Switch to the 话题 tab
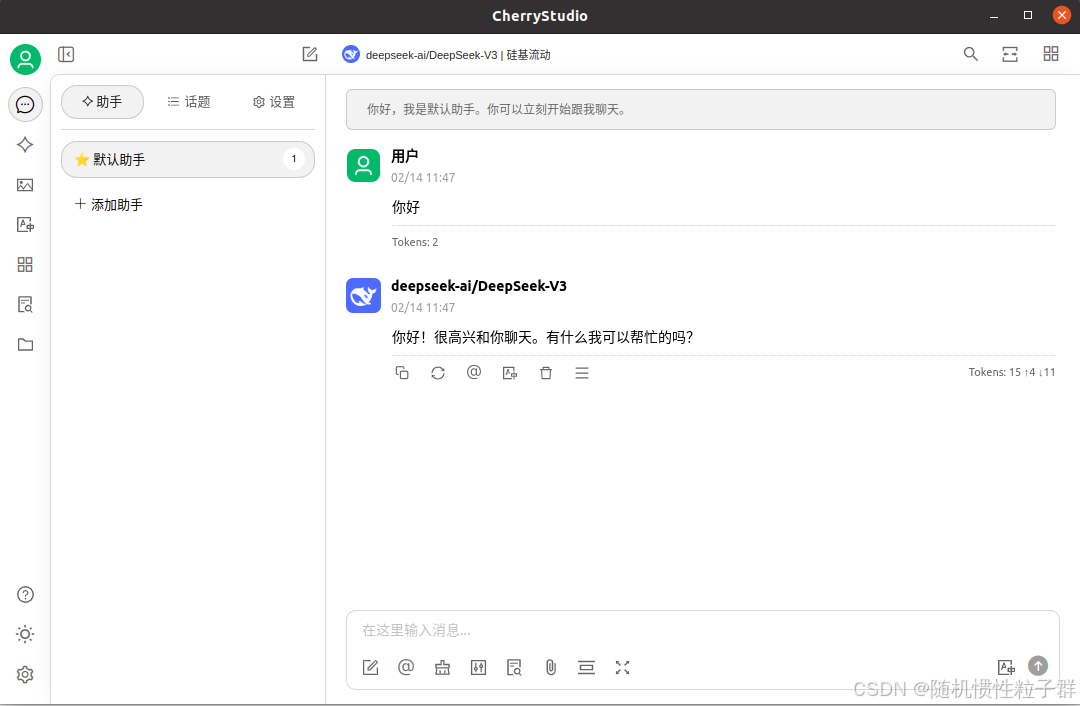The image size is (1080, 706). [189, 102]
